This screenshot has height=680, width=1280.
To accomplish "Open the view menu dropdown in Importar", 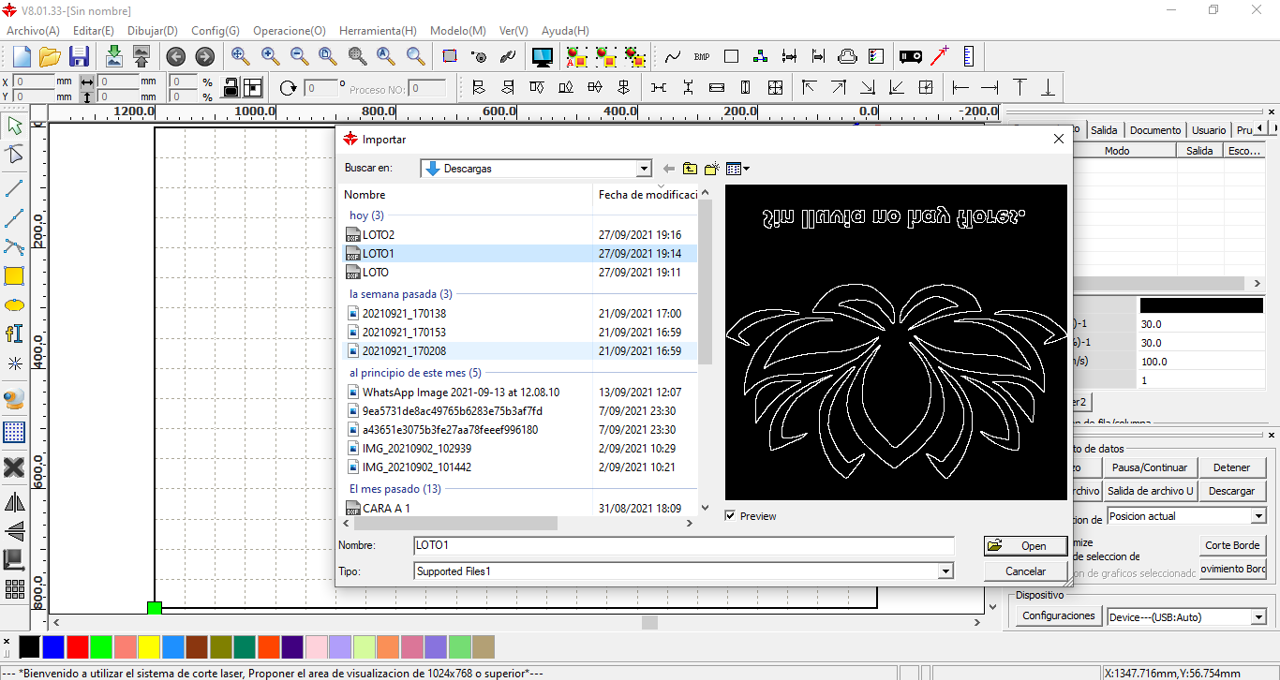I will coord(738,169).
